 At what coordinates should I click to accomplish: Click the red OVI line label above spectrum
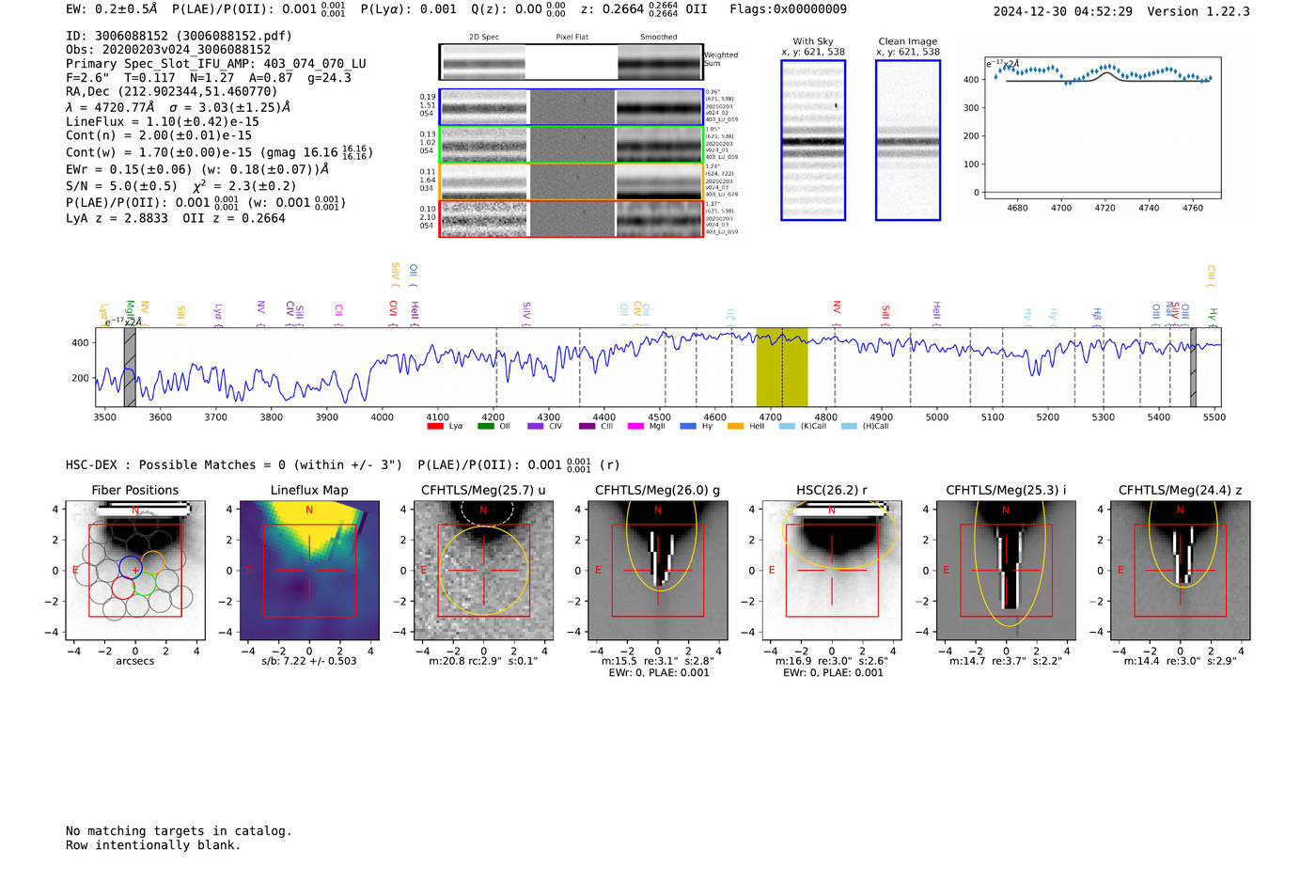[393, 313]
